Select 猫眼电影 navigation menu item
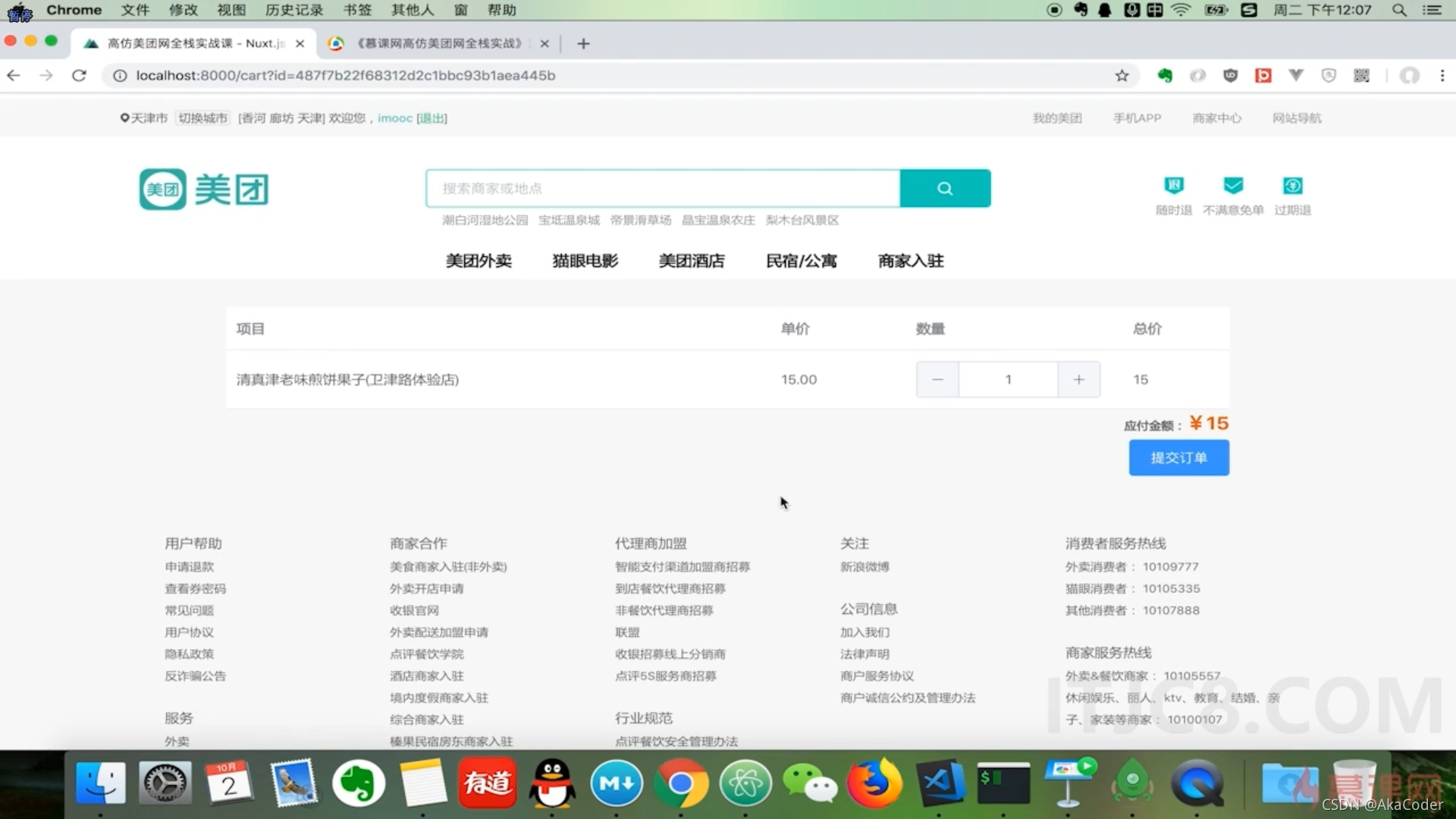Viewport: 1456px width, 819px height. [585, 261]
